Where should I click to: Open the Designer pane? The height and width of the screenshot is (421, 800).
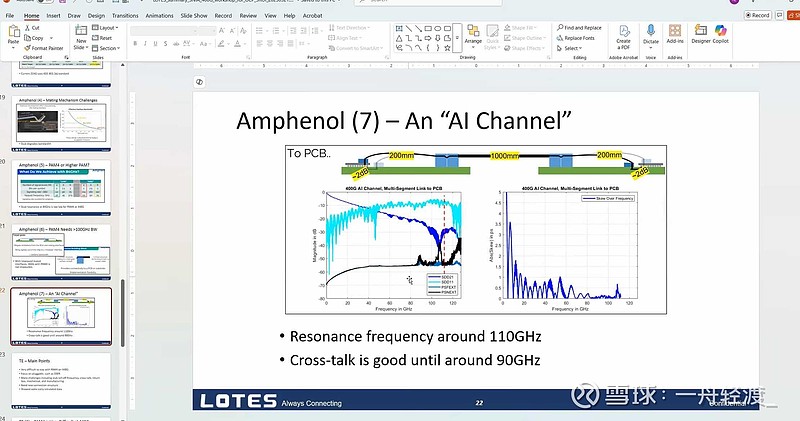click(701, 34)
